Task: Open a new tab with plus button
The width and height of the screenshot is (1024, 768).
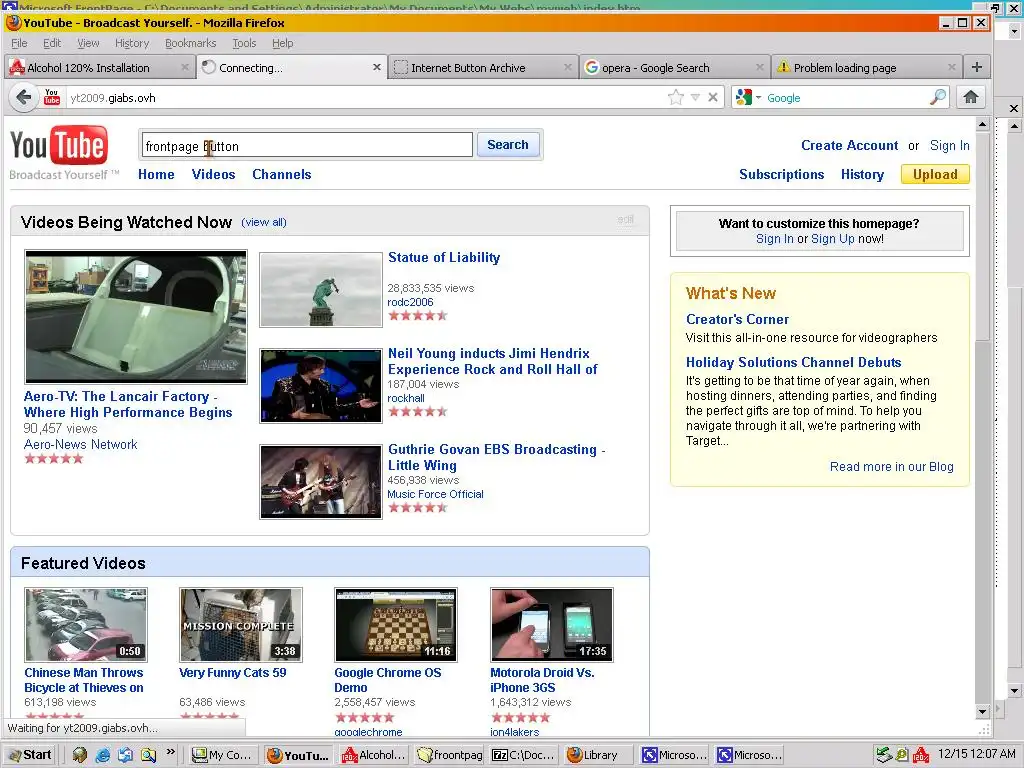Action: point(977,67)
